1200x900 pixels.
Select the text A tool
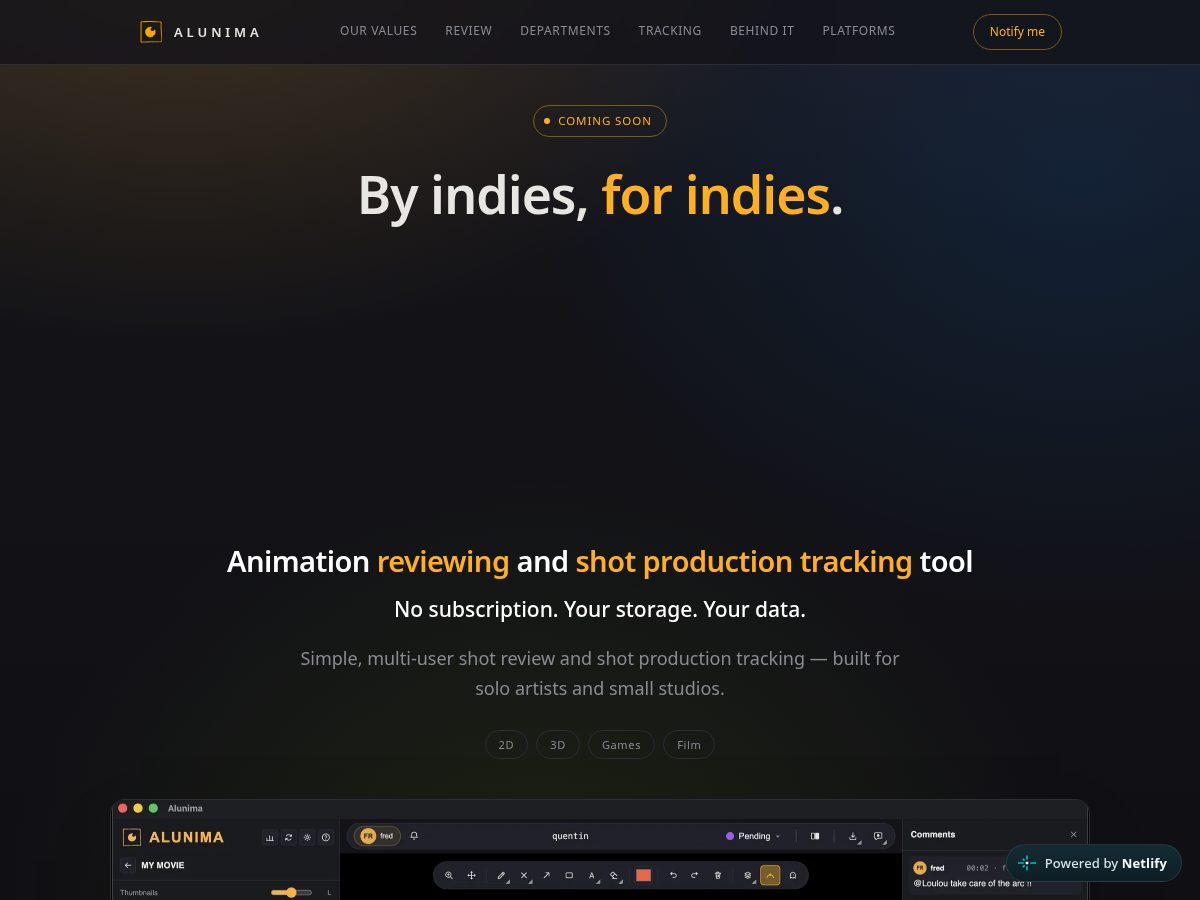click(x=592, y=875)
